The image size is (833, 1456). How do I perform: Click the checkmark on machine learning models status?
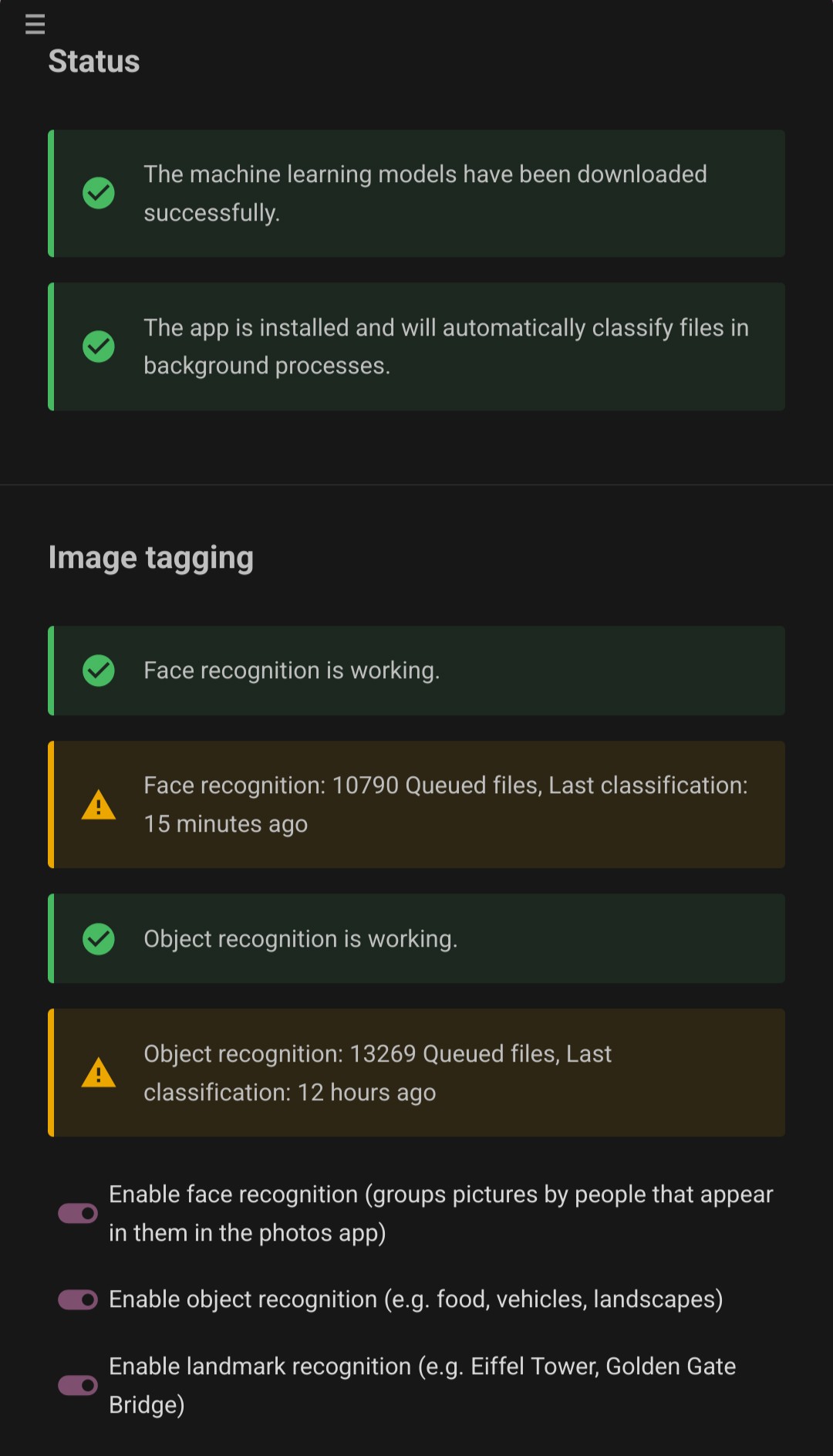click(x=97, y=193)
